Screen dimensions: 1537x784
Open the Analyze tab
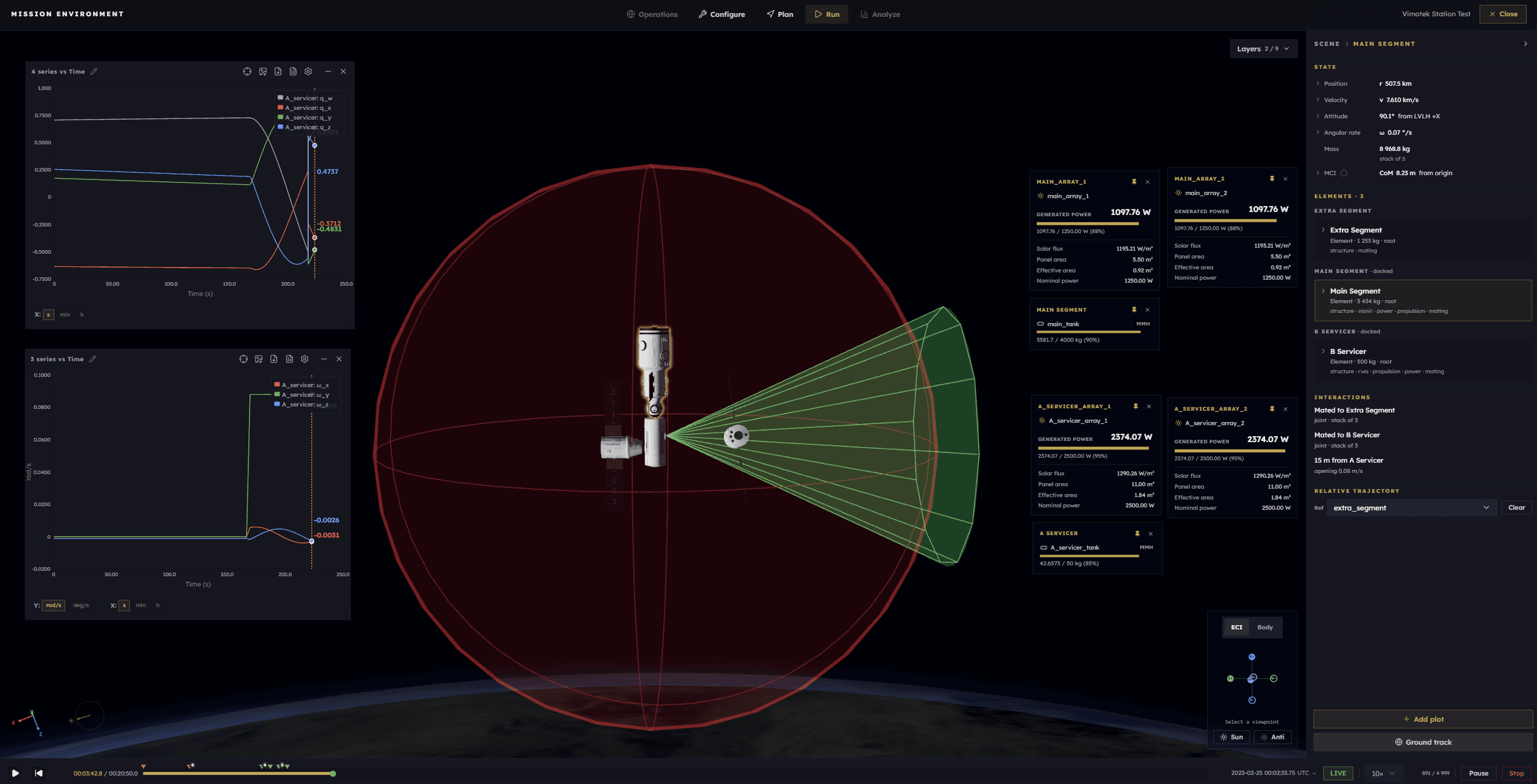coord(880,14)
